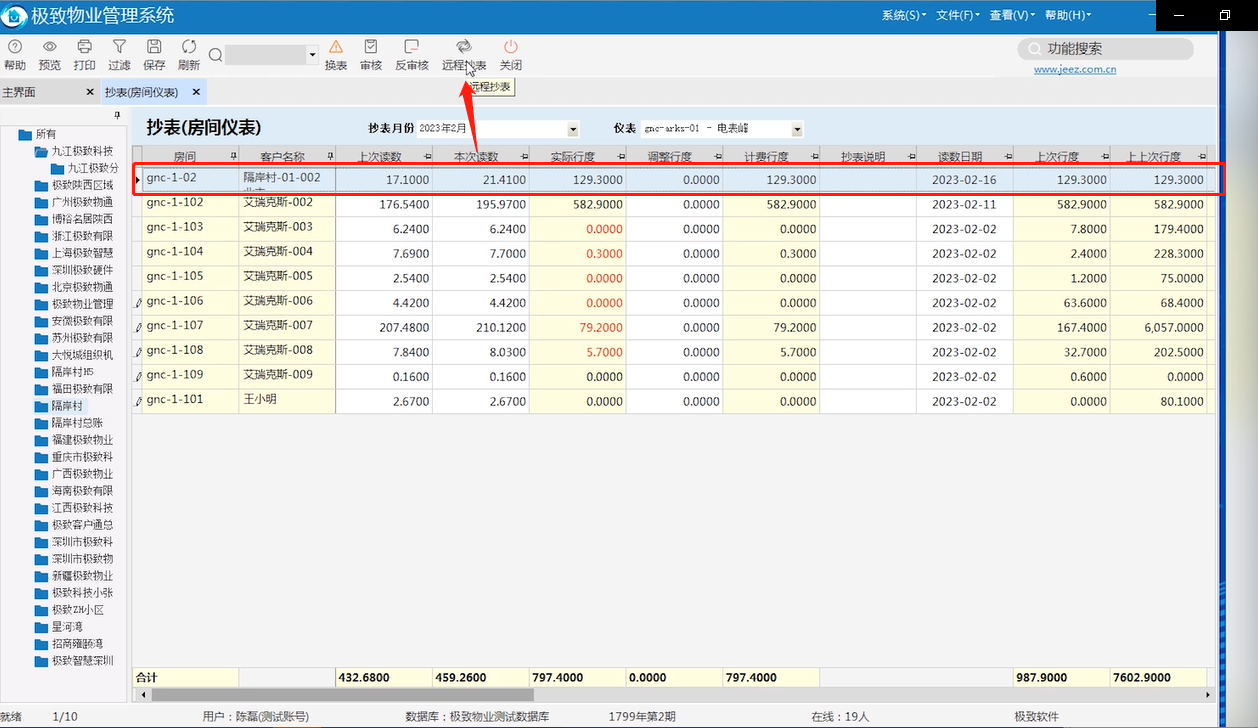Click the 保存 save disk icon
Image resolution: width=1258 pixels, height=728 pixels.
tap(154, 47)
